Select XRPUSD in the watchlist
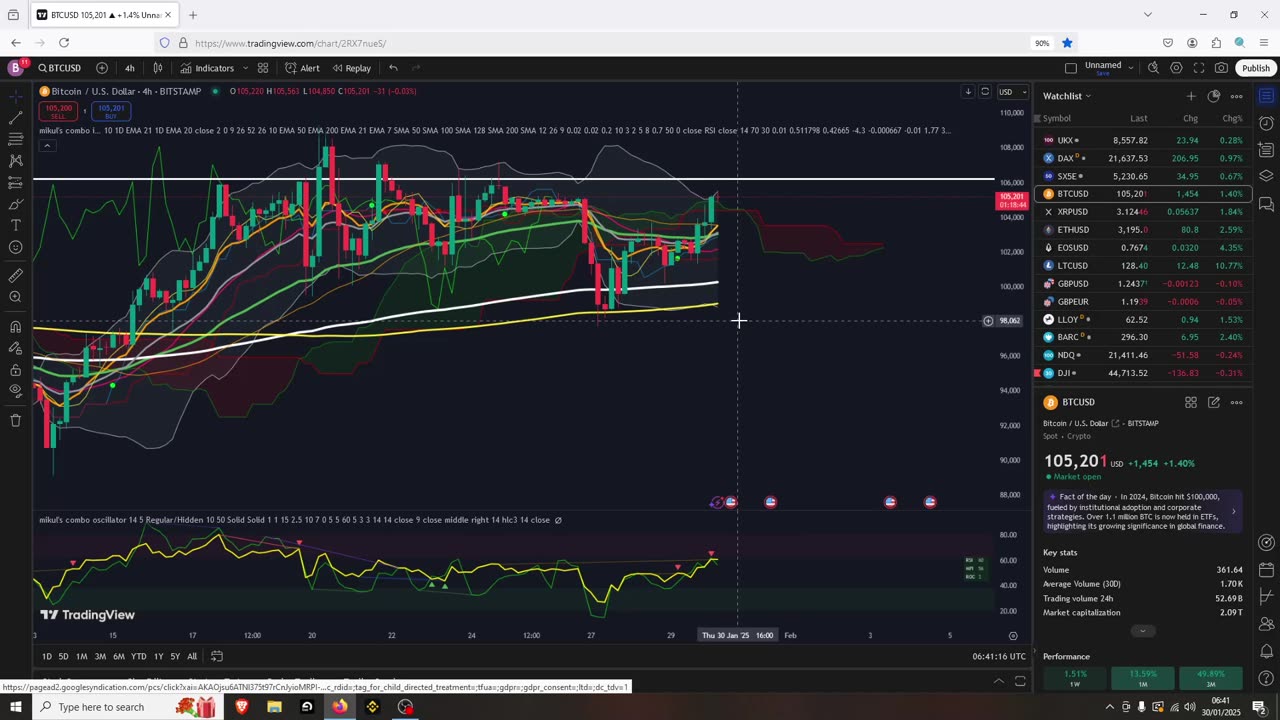This screenshot has height=720, width=1280. tap(1143, 212)
